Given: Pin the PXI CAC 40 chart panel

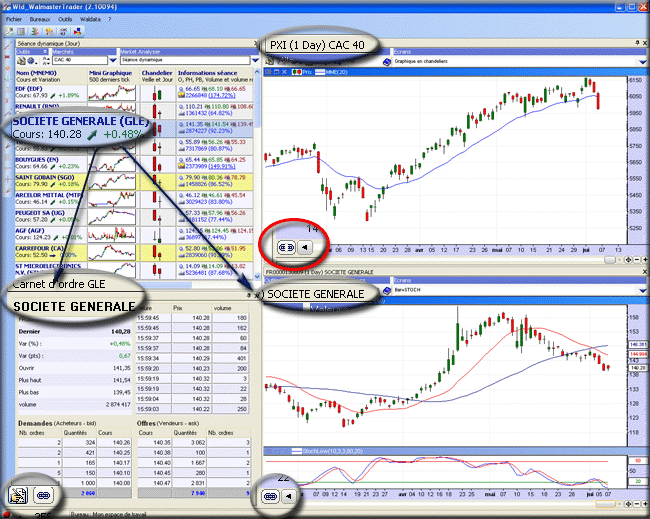Looking at the screenshot, I should 637,43.
